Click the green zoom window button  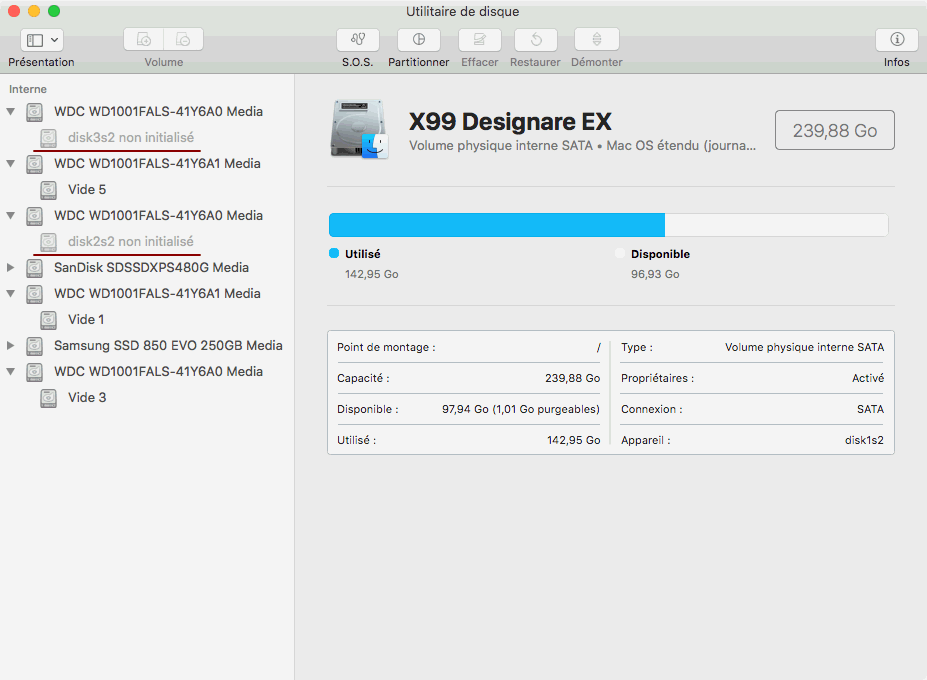(x=54, y=11)
